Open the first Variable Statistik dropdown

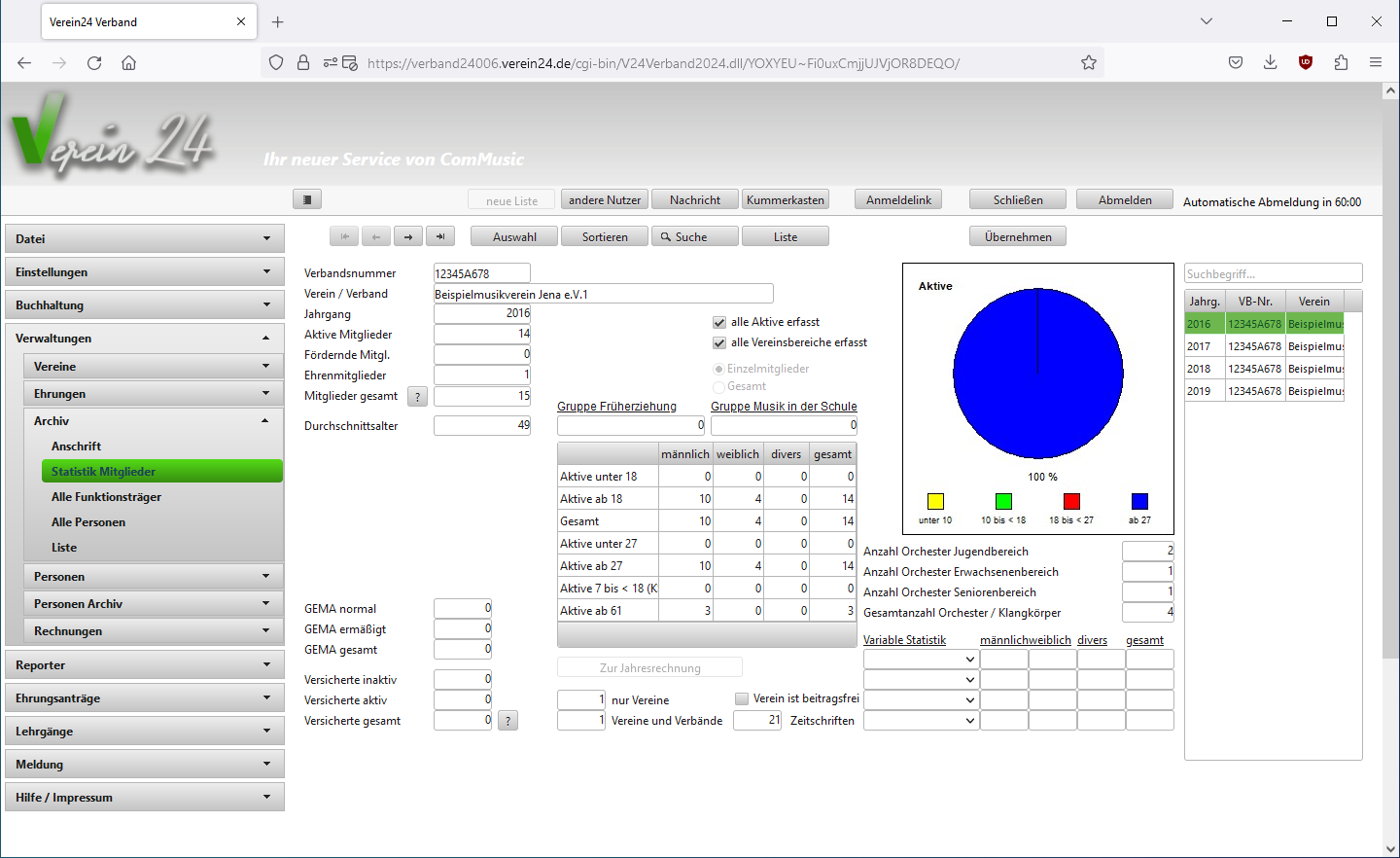[x=920, y=660]
